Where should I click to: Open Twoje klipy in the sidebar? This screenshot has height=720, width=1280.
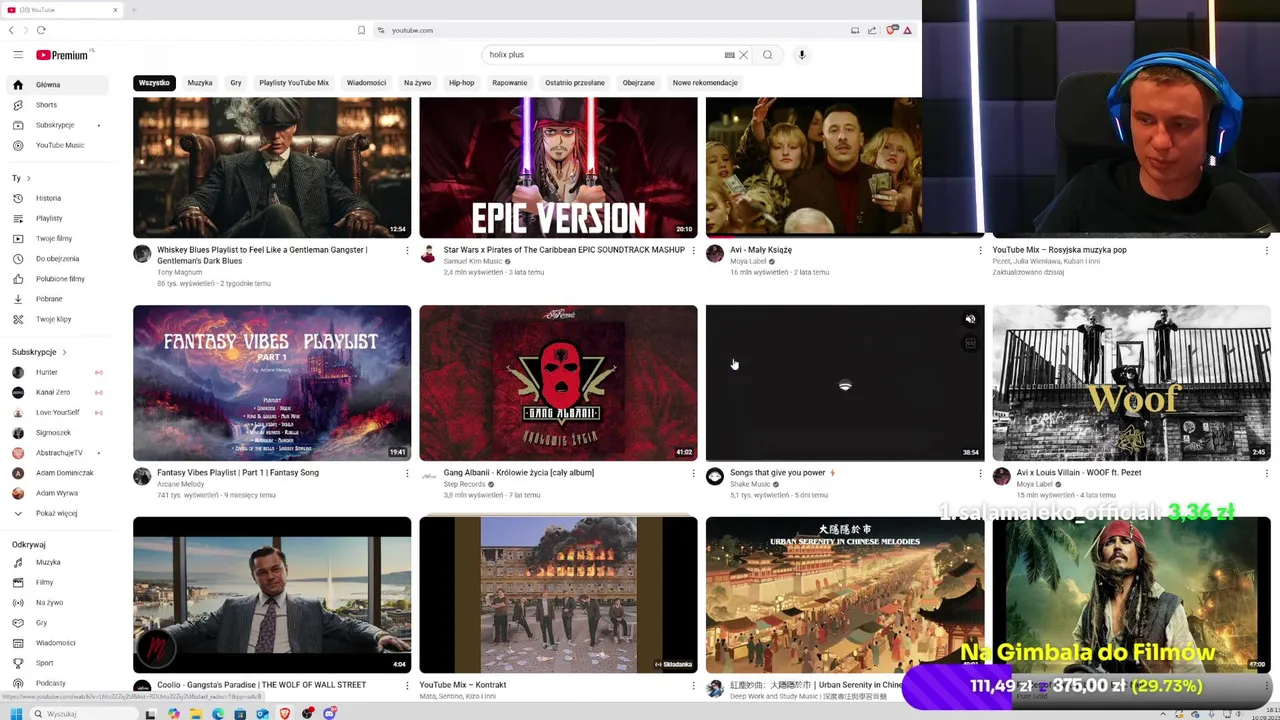click(x=56, y=319)
